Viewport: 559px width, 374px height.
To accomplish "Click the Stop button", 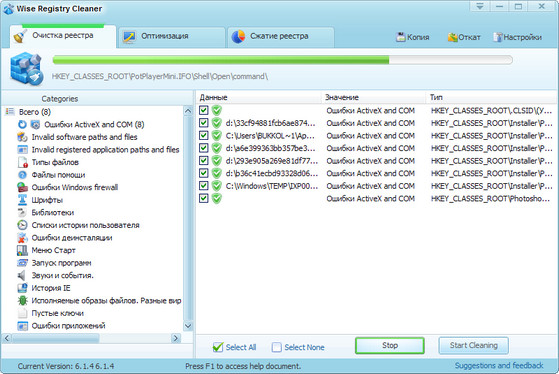I will [x=390, y=345].
